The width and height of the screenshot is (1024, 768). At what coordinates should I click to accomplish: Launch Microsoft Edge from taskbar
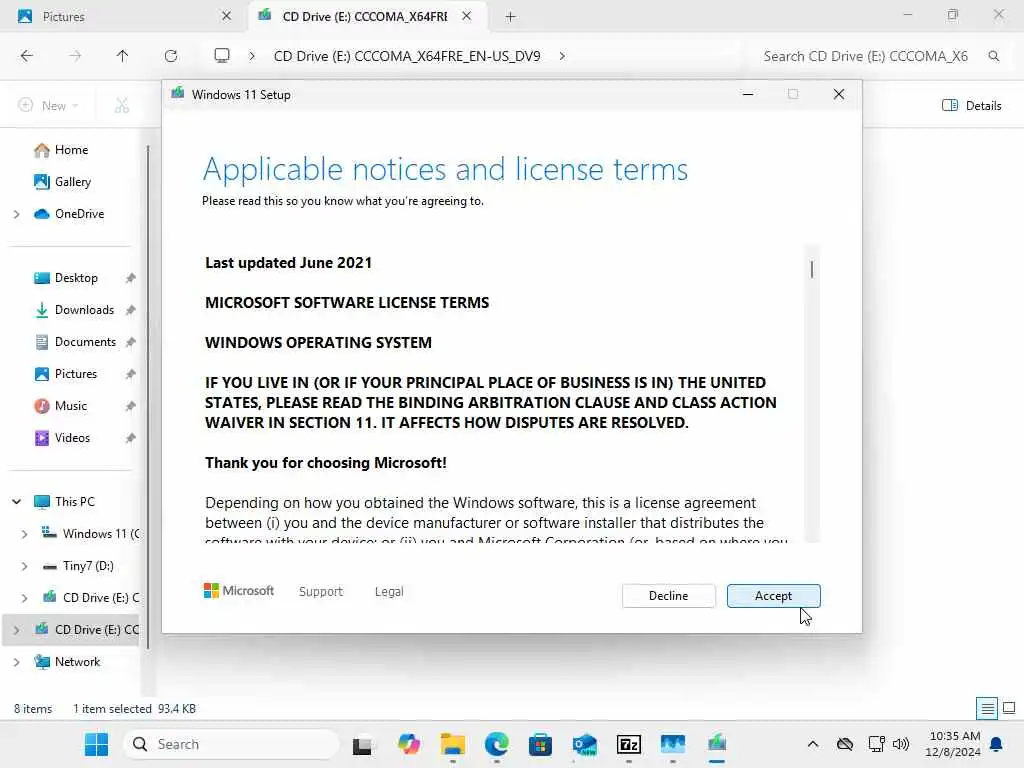tap(497, 744)
